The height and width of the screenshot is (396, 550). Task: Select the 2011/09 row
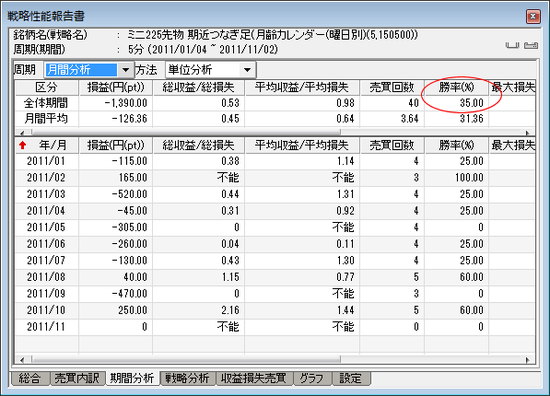coord(275,294)
